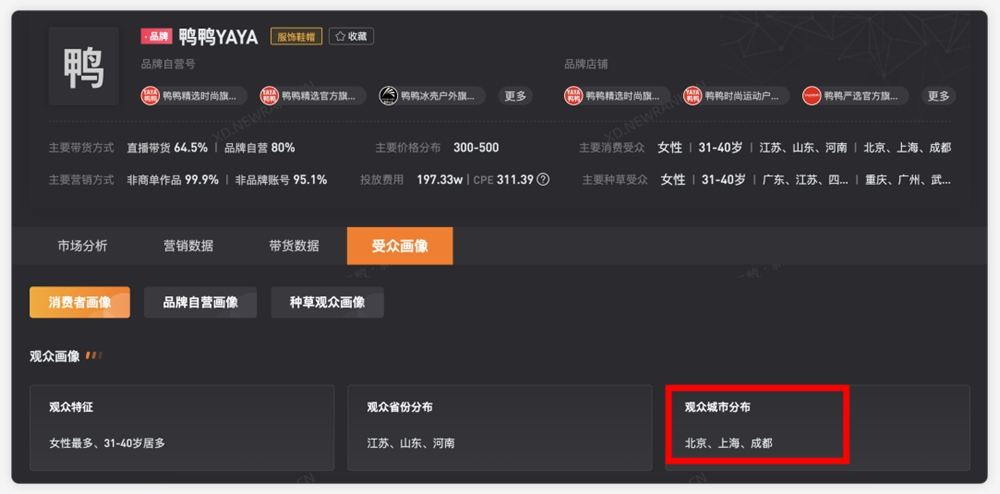Click the 鸭 brand logo thumbnail

84,66
